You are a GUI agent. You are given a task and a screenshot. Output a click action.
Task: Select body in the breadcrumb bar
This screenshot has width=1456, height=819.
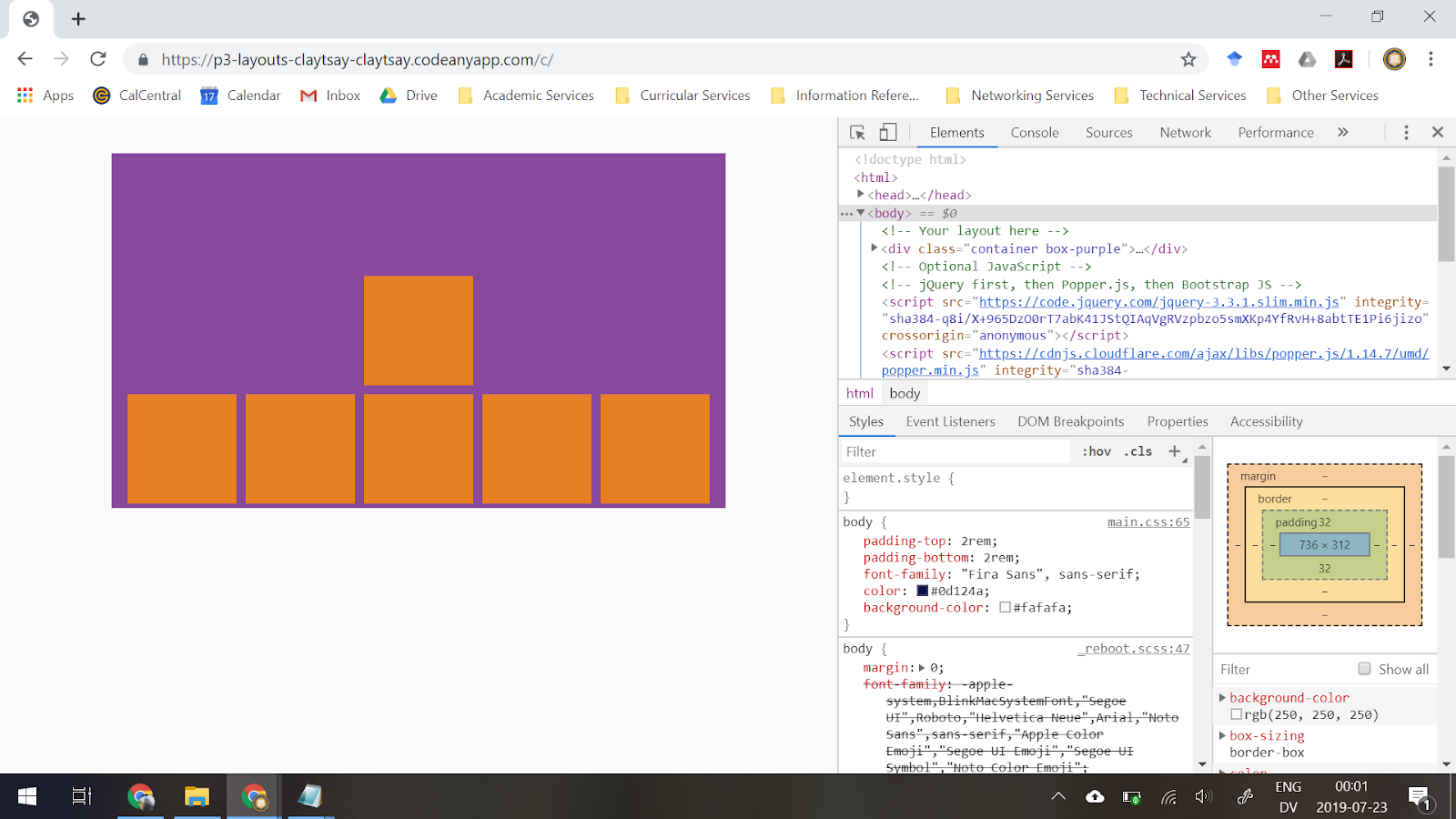coord(905,393)
